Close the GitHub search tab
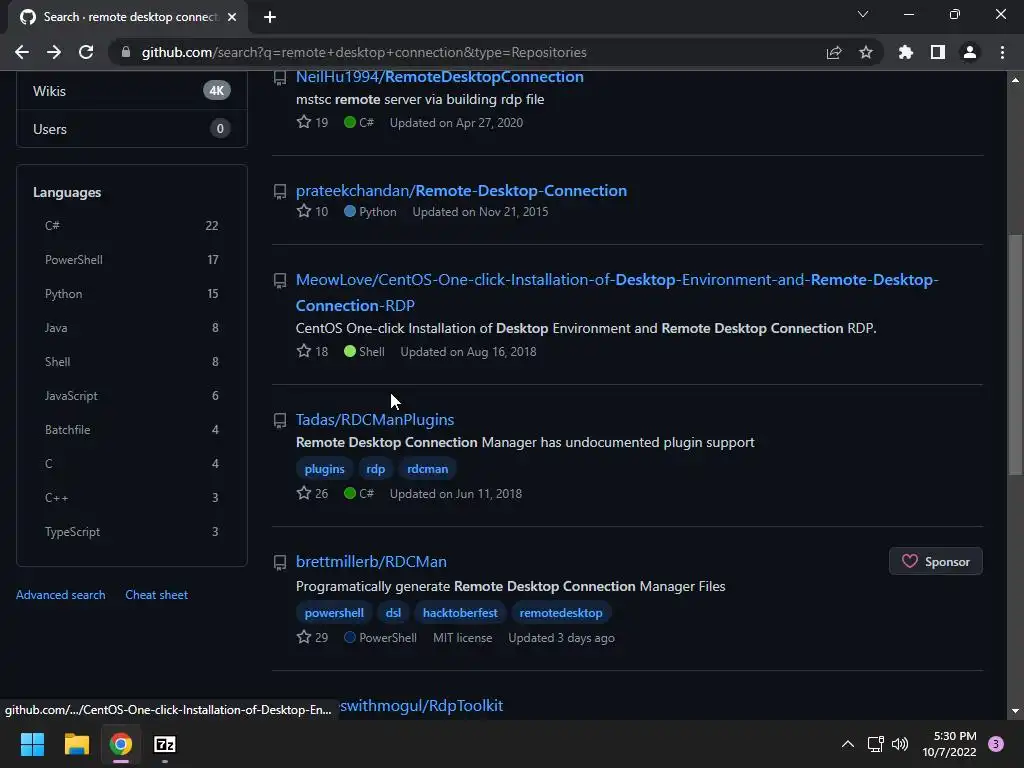 pyautogui.click(x=232, y=17)
